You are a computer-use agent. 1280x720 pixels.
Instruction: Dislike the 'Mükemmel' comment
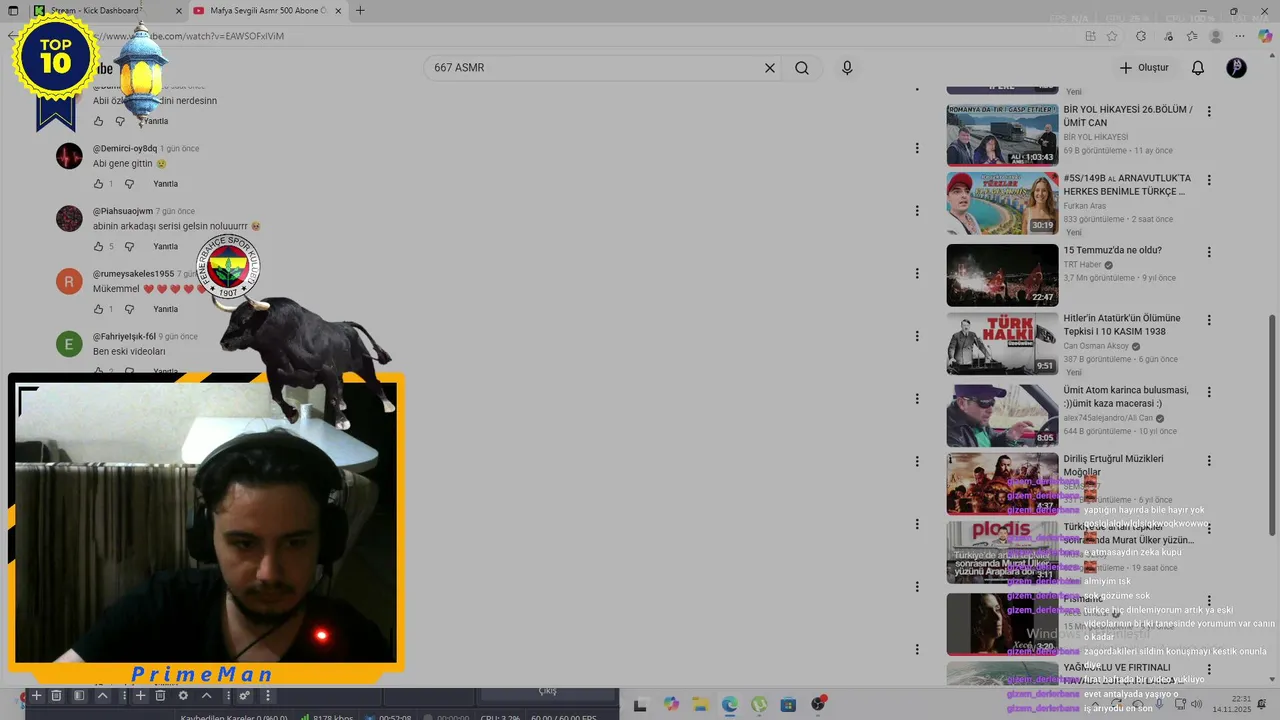pos(131,309)
